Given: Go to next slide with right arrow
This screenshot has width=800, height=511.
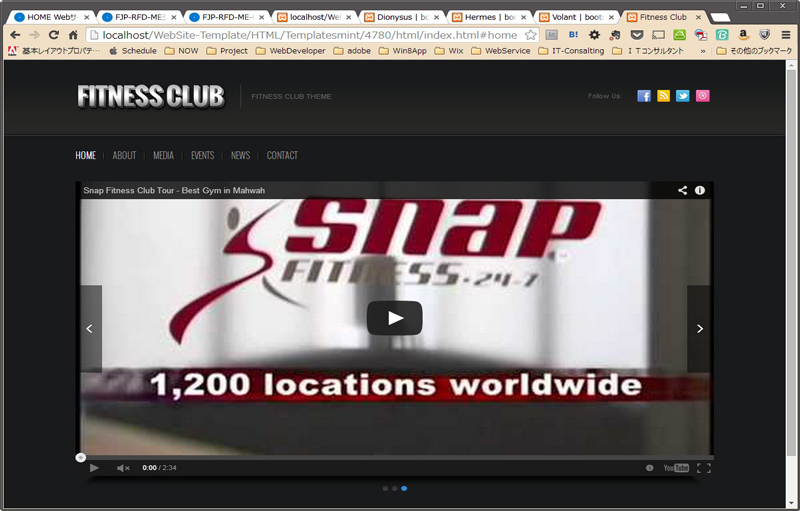Looking at the screenshot, I should (x=699, y=329).
